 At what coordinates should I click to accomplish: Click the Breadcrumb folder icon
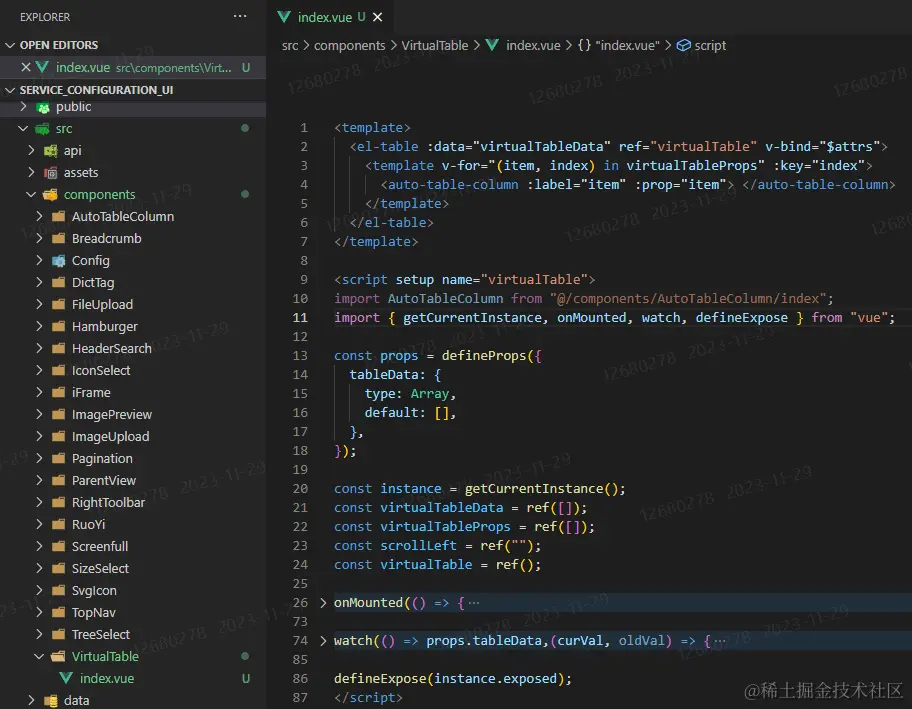point(58,238)
